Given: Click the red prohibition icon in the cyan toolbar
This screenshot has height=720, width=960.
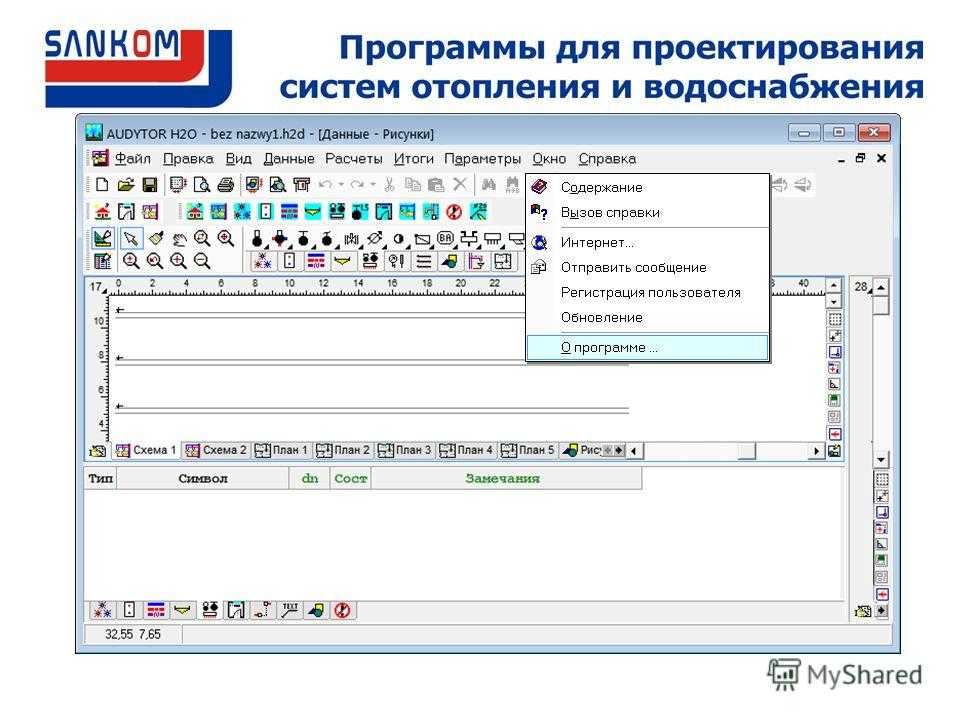Looking at the screenshot, I should [454, 212].
